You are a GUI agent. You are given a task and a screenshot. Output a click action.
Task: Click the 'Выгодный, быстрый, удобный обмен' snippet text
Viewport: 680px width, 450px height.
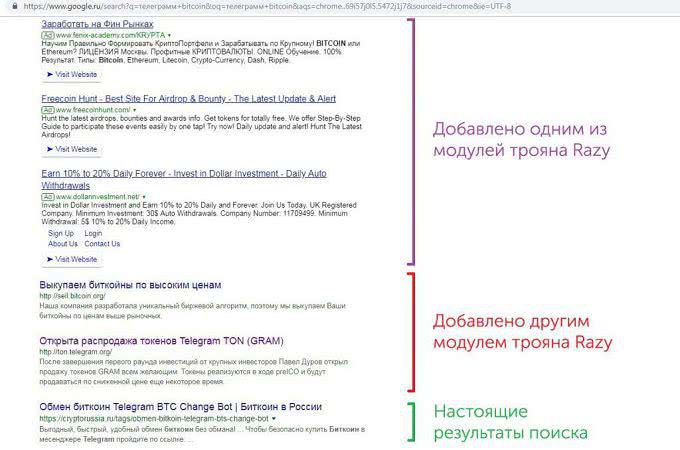(x=202, y=434)
